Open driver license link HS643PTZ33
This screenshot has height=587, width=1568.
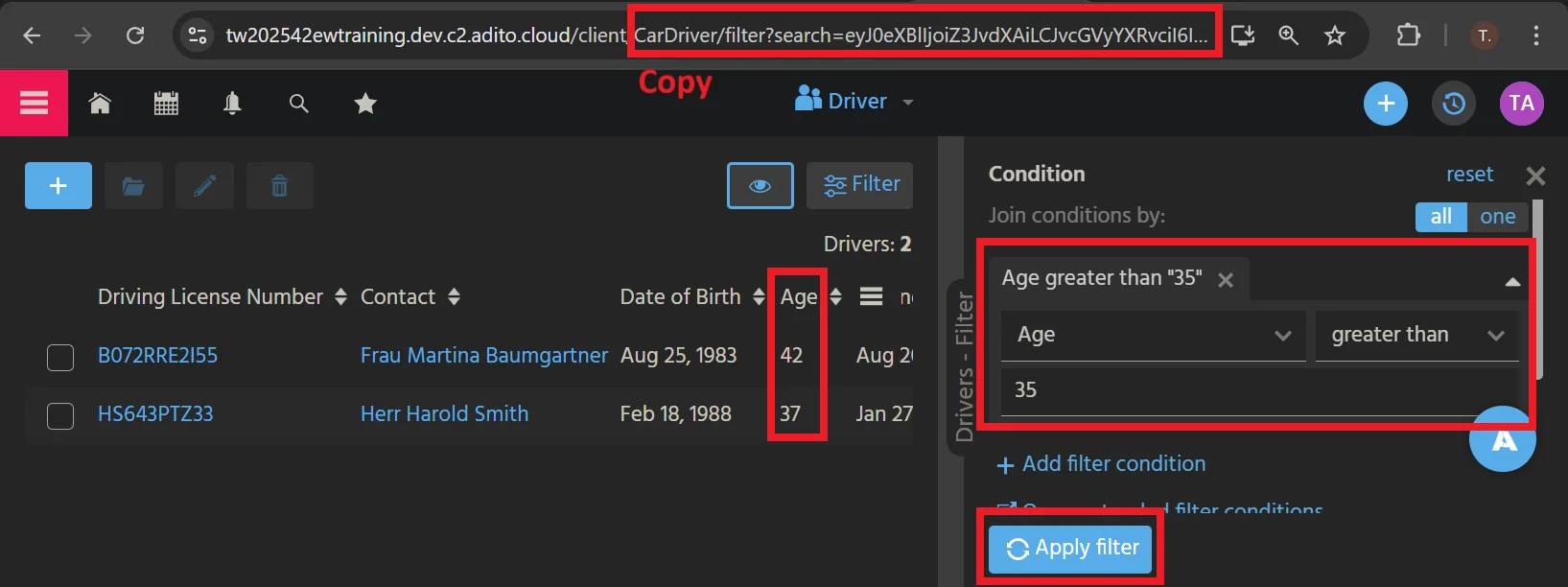tap(155, 414)
